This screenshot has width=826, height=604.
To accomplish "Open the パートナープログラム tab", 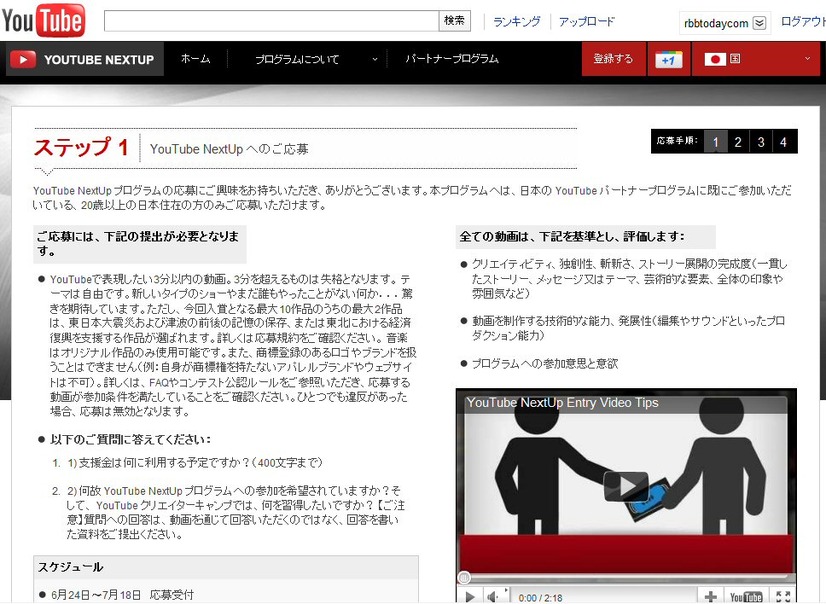I will 451,59.
